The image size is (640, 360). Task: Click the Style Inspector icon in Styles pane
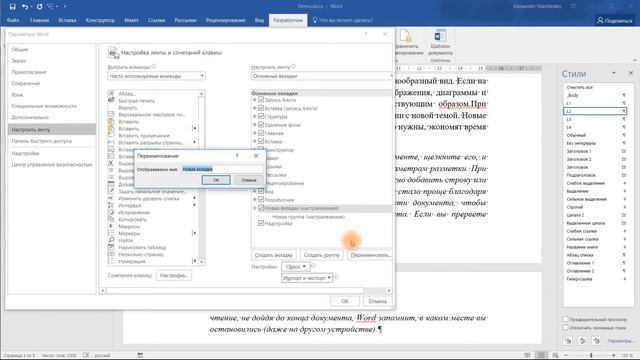[582, 340]
